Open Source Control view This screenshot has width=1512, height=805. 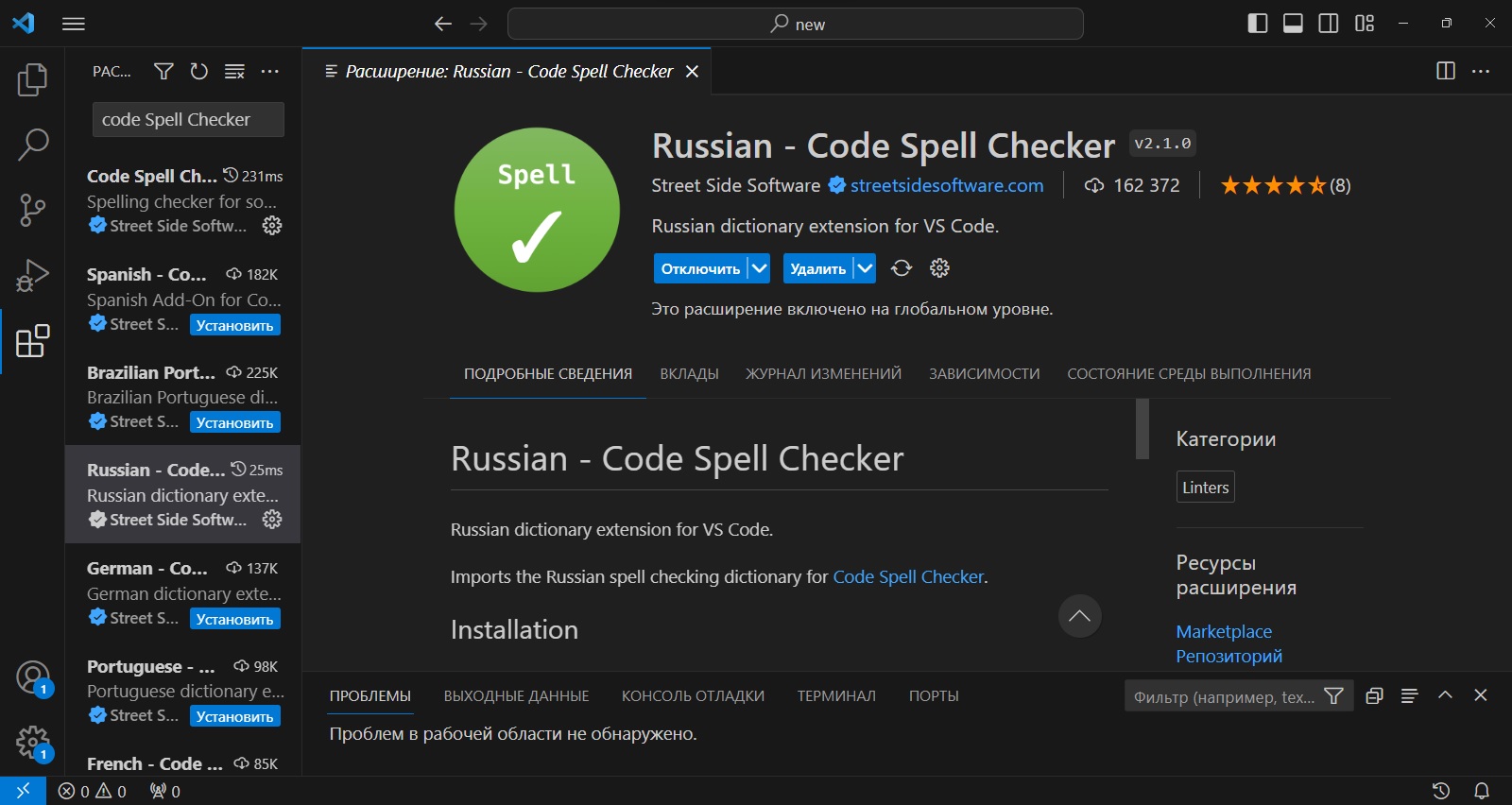pos(32,210)
